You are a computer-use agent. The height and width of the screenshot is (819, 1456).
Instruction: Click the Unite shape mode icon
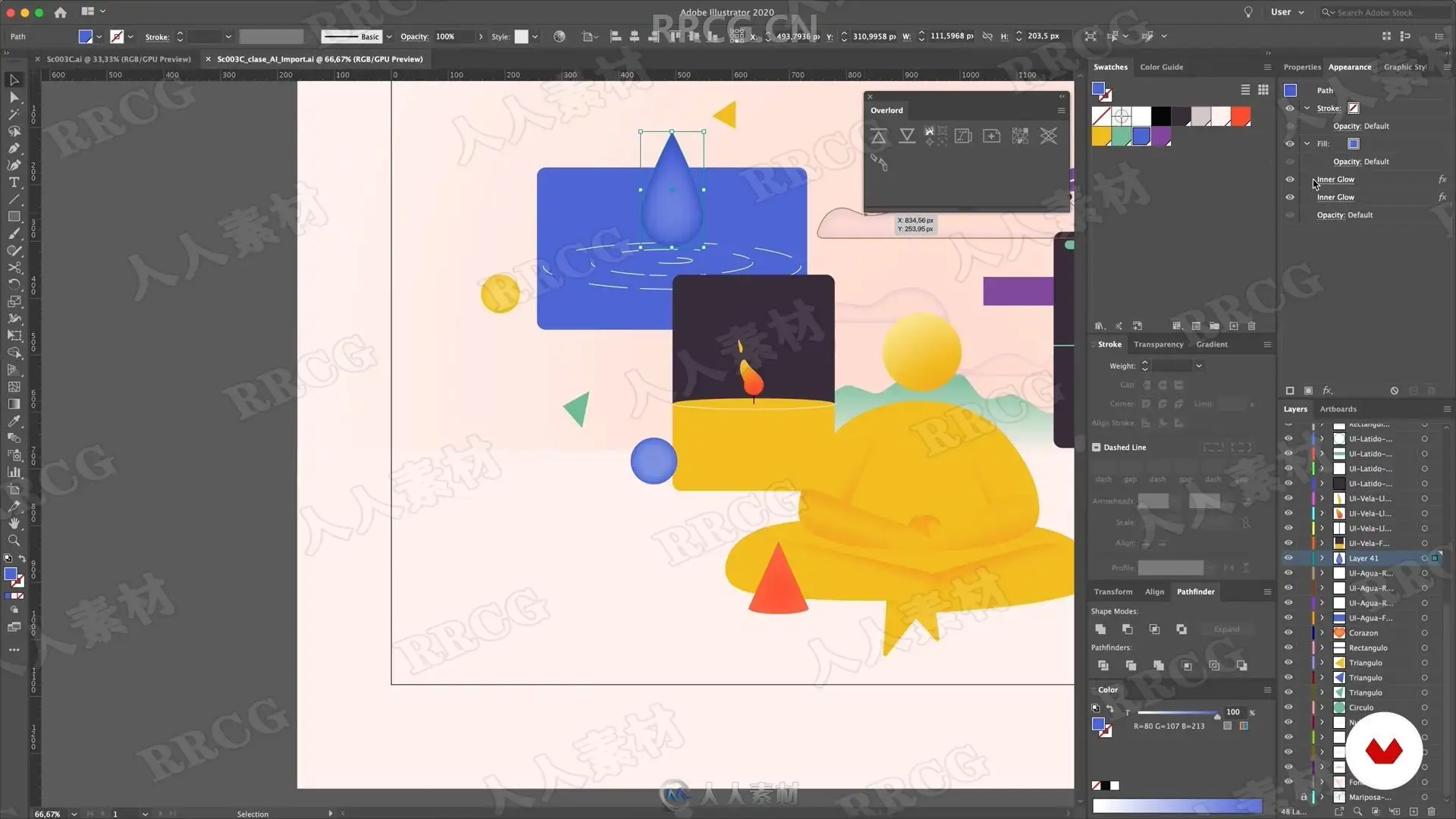1100,629
